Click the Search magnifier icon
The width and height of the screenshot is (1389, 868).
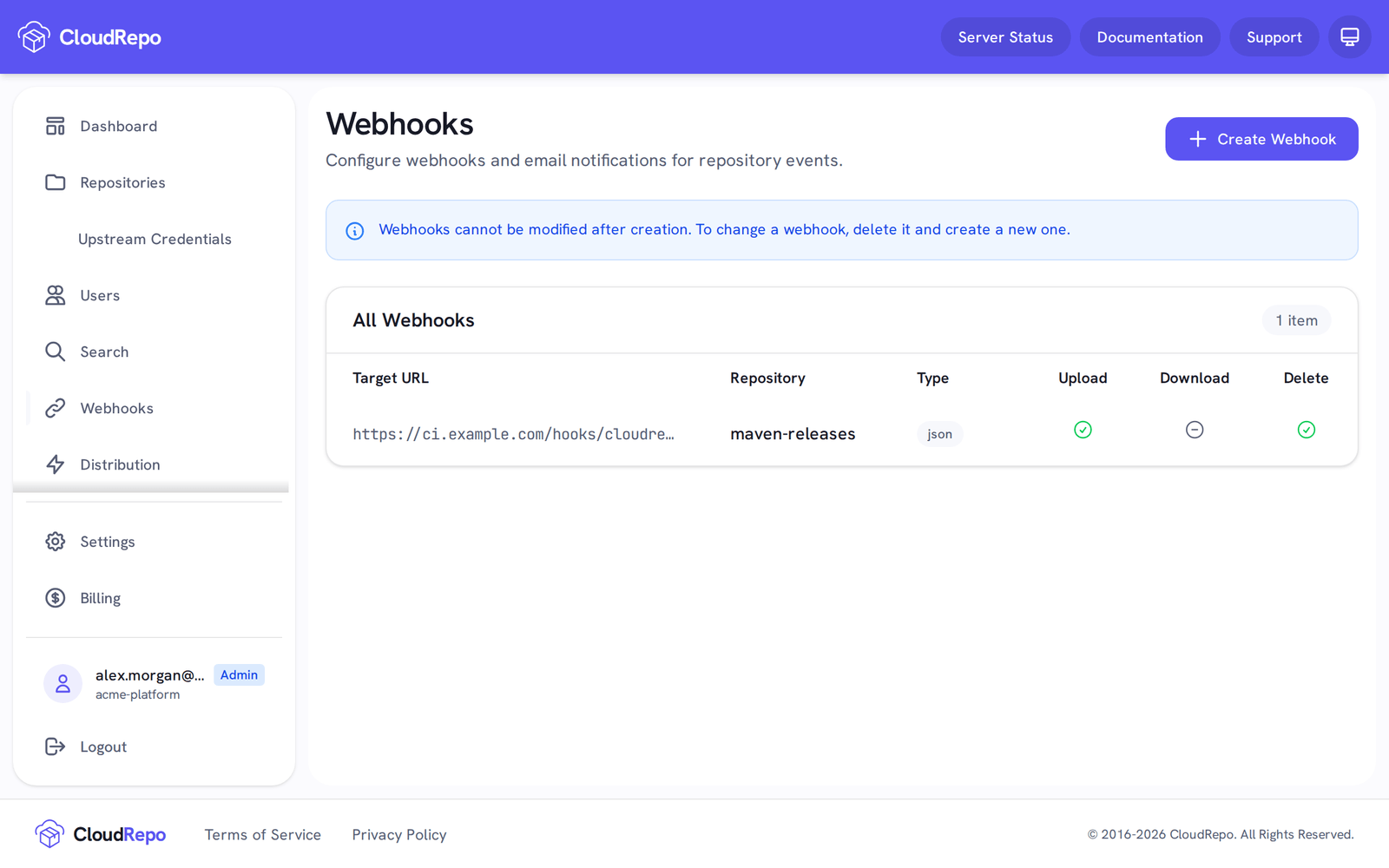[56, 352]
